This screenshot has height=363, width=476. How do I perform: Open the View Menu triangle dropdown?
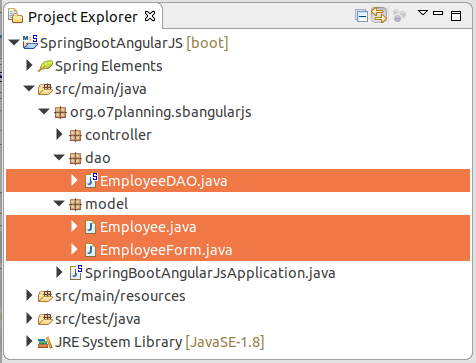coord(423,13)
